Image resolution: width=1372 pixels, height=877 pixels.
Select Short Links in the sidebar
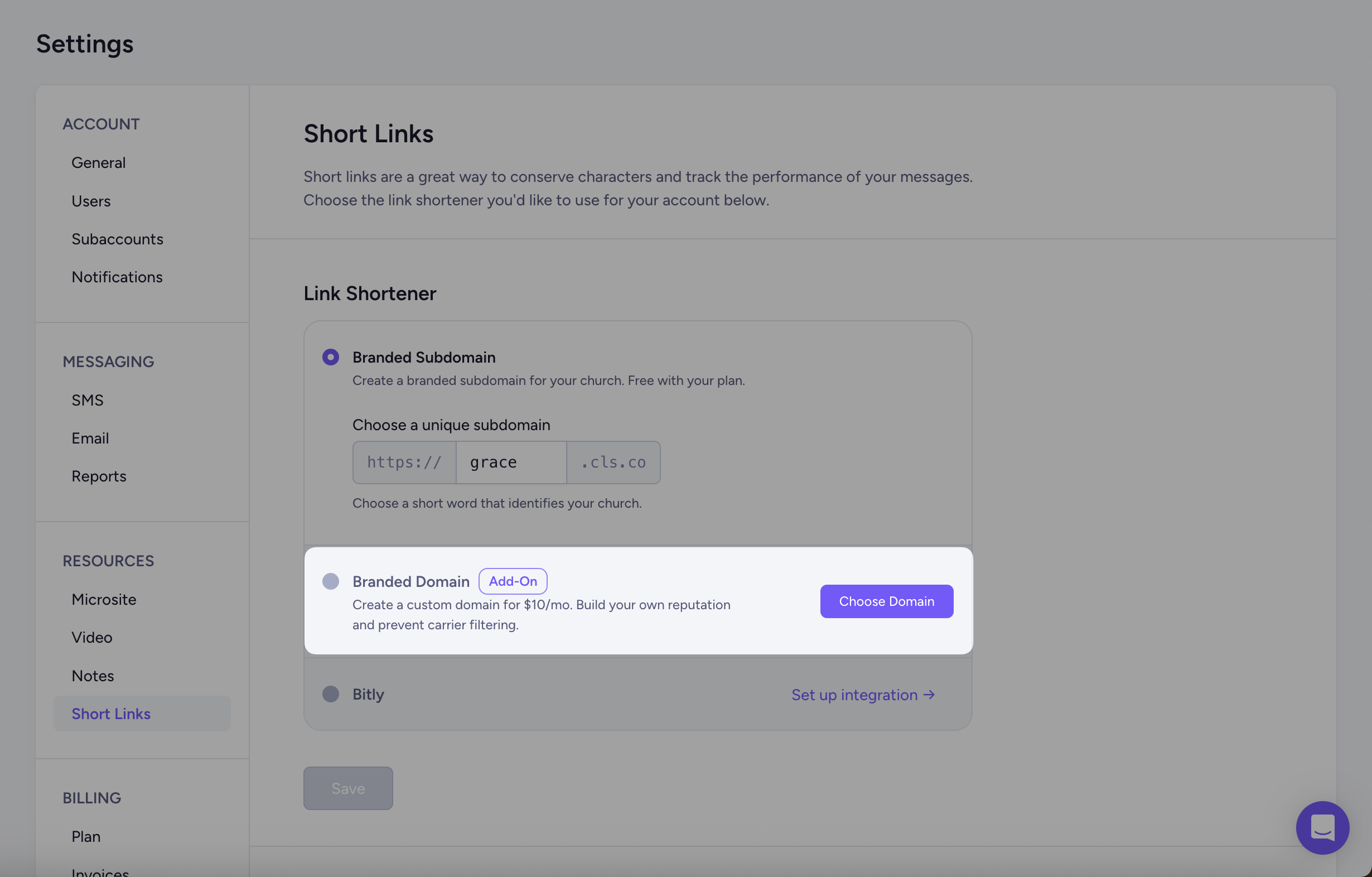tap(111, 714)
